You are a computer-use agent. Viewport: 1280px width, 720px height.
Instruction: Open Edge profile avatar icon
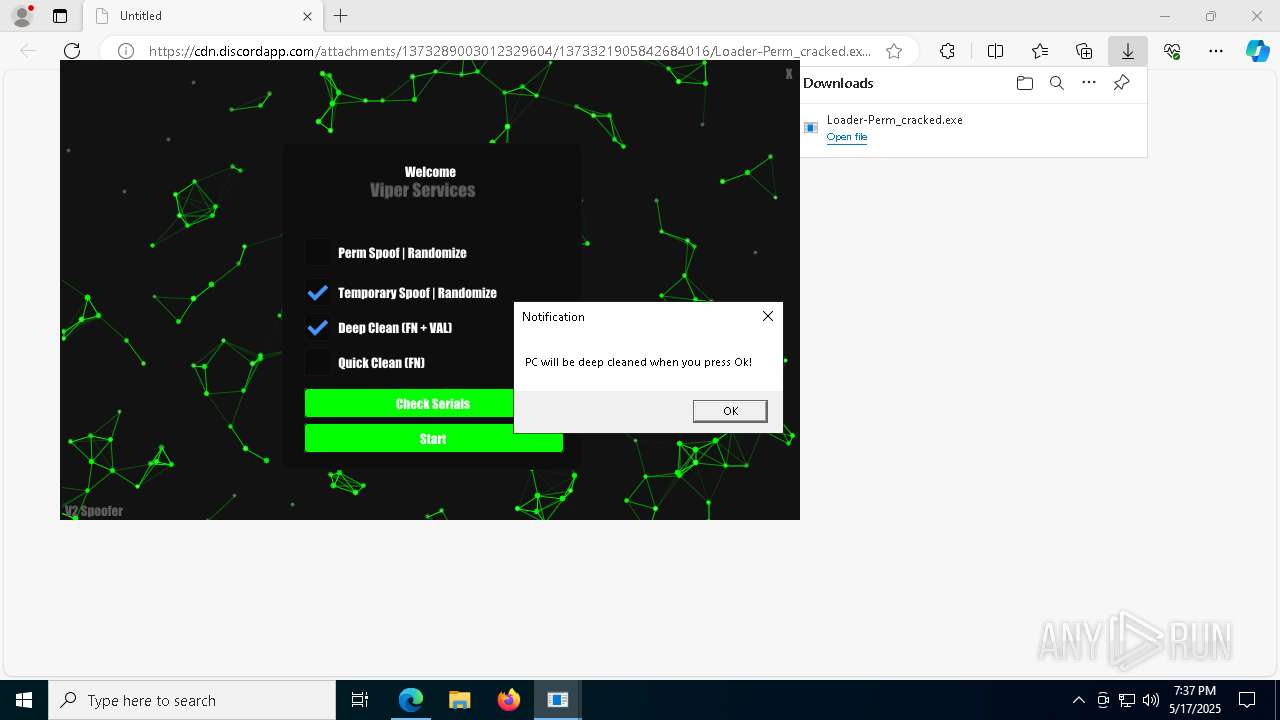pos(22,16)
